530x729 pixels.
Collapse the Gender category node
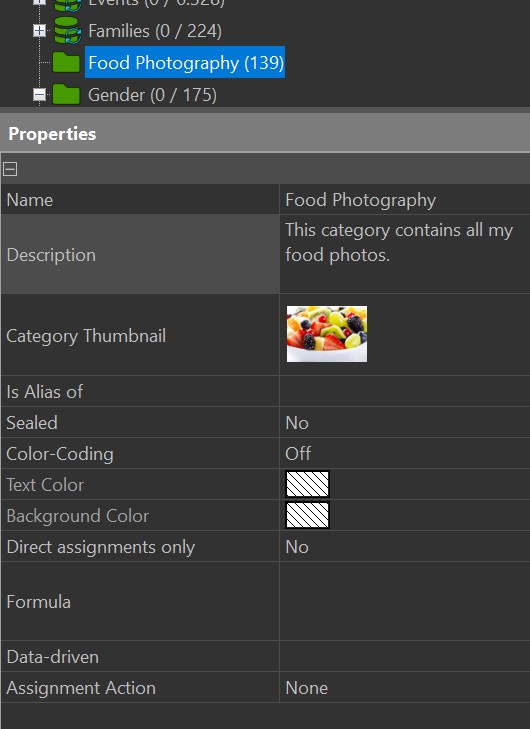pos(40,95)
